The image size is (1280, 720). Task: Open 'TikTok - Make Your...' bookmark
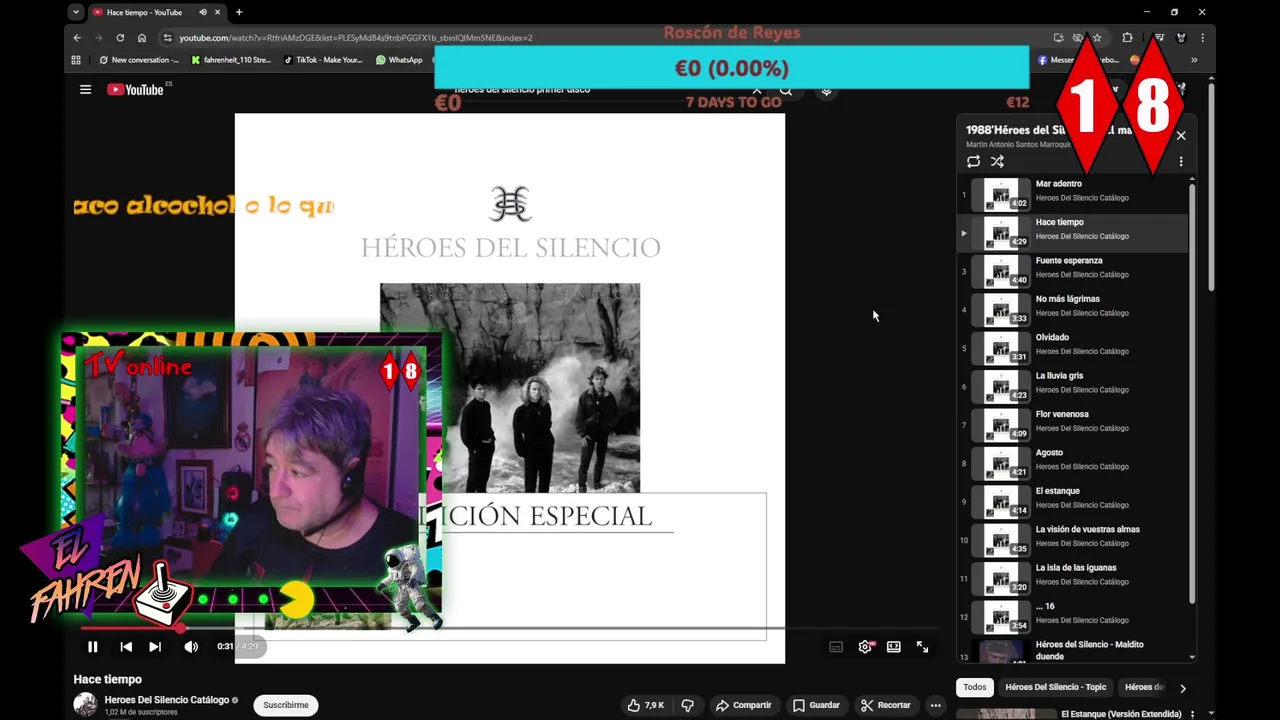click(x=322, y=60)
